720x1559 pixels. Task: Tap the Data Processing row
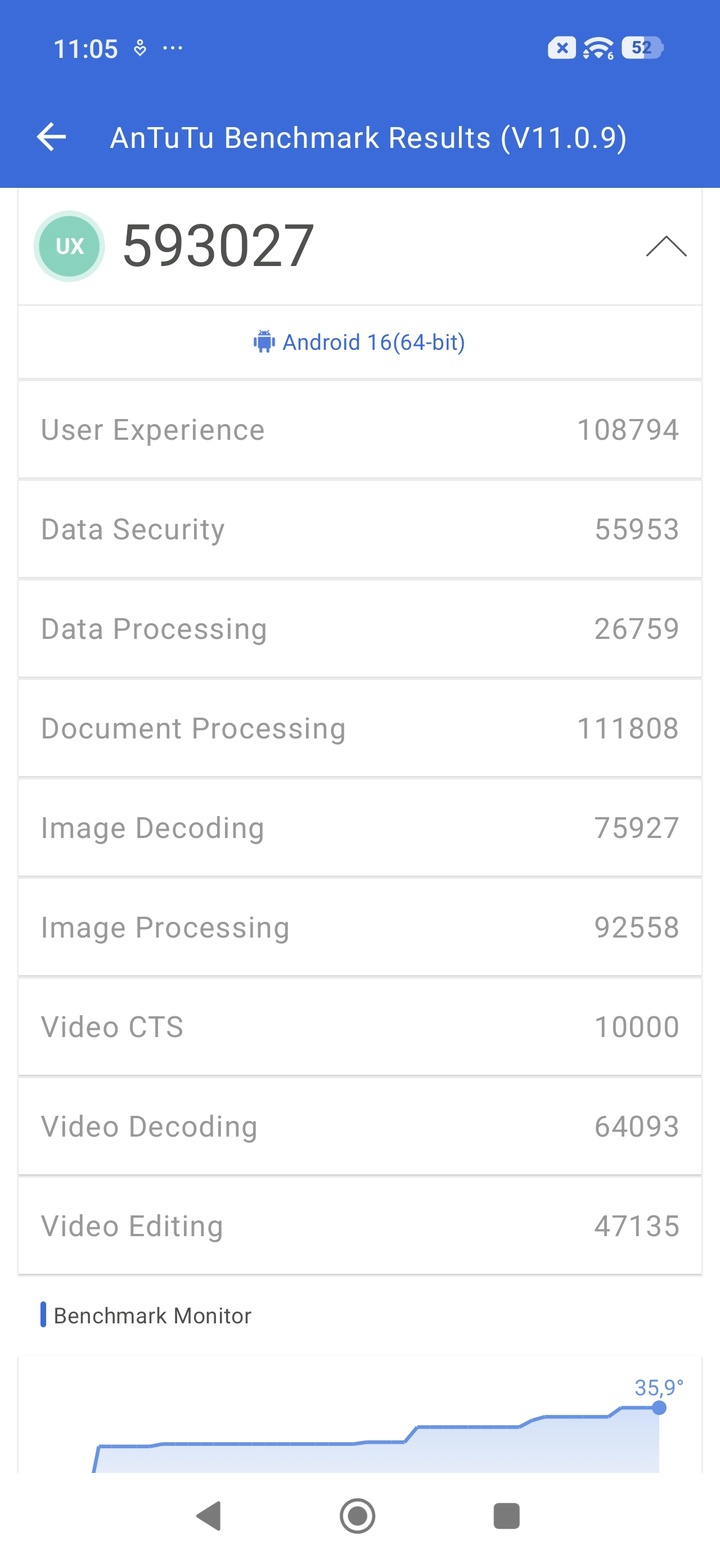coord(360,629)
